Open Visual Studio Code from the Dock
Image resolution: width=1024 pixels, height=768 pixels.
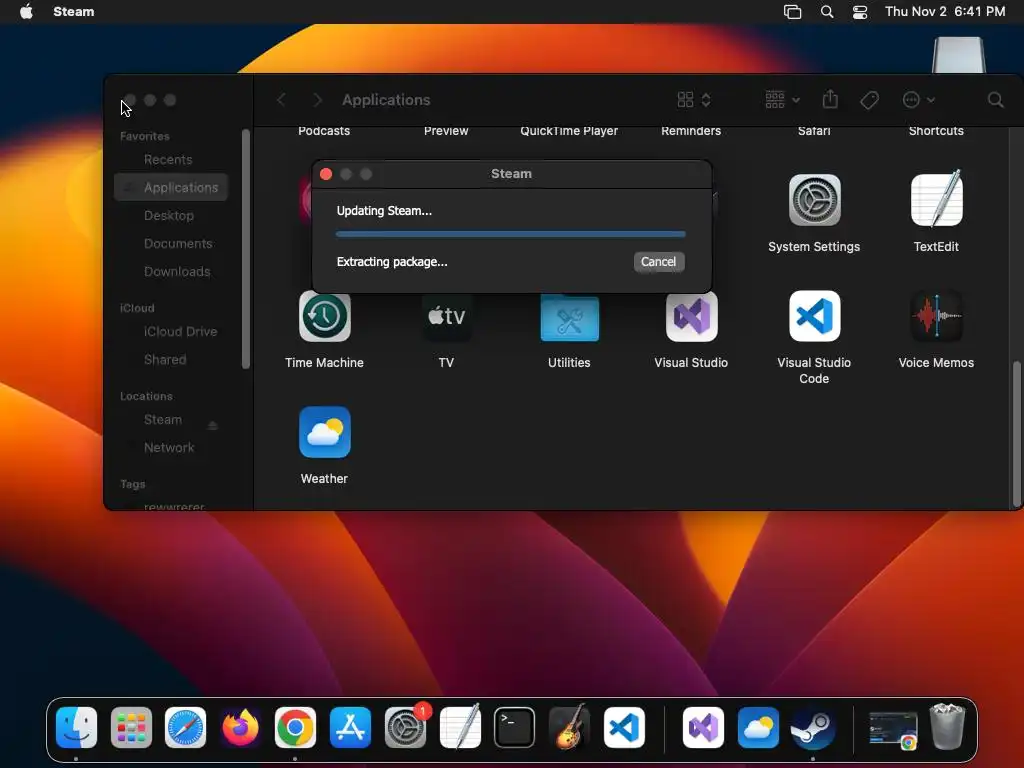click(624, 728)
